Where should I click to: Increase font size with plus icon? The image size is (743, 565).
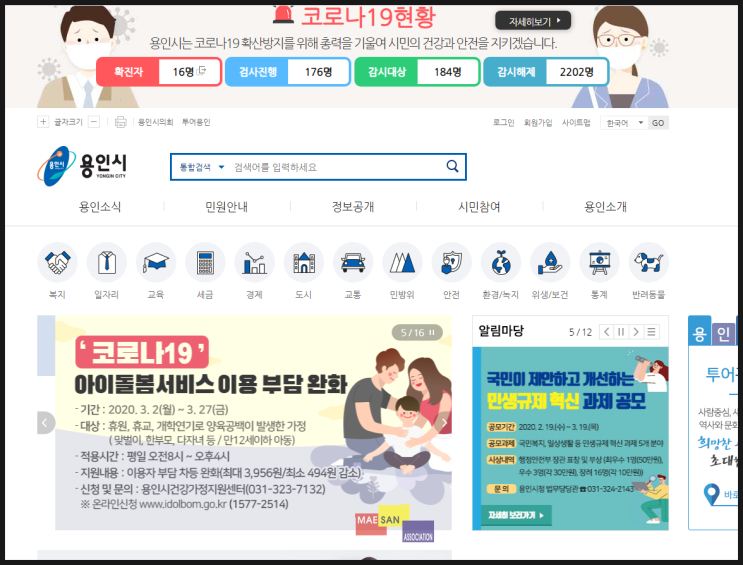coord(43,122)
